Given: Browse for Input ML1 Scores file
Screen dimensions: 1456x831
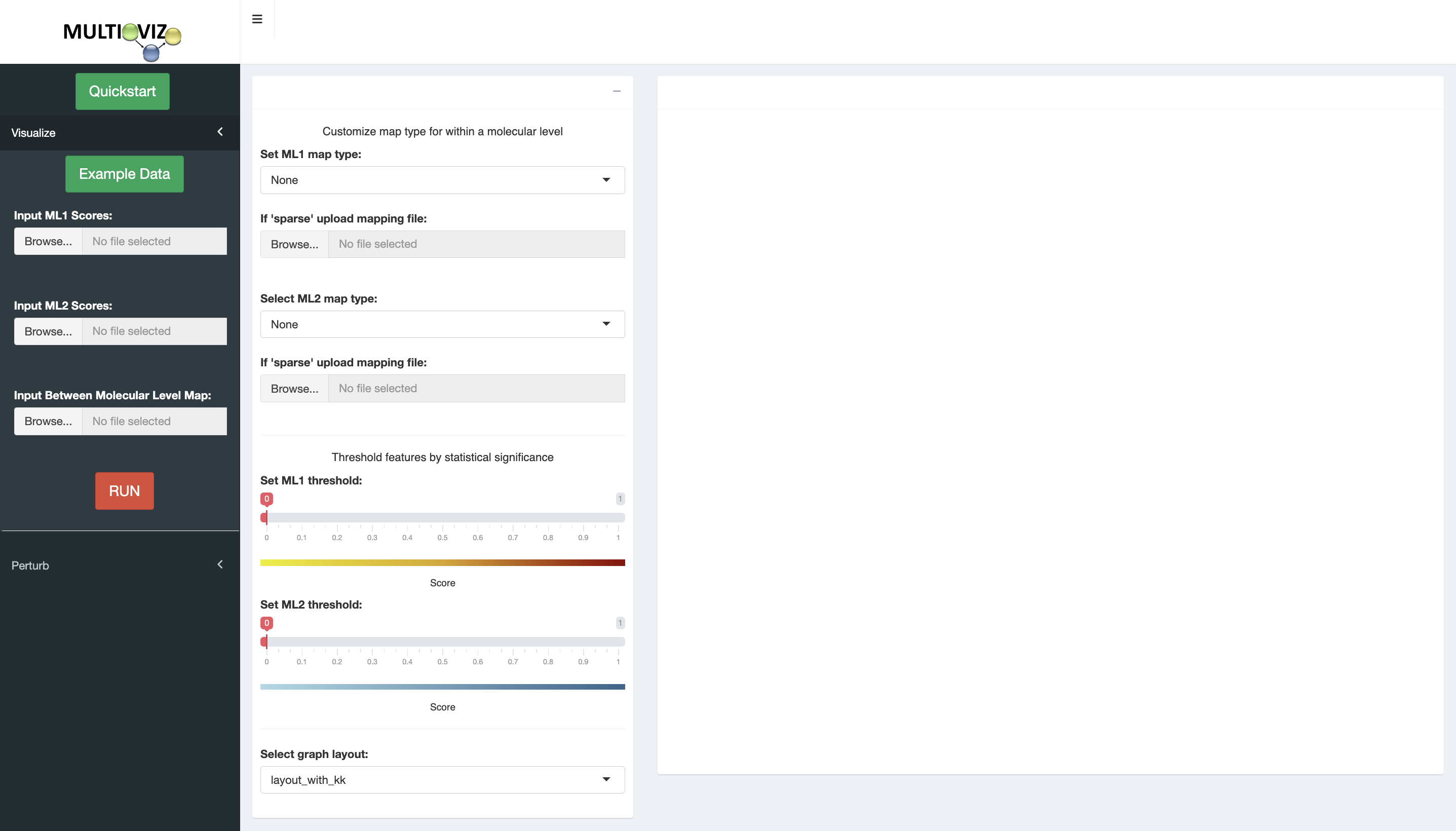Looking at the screenshot, I should pos(47,241).
